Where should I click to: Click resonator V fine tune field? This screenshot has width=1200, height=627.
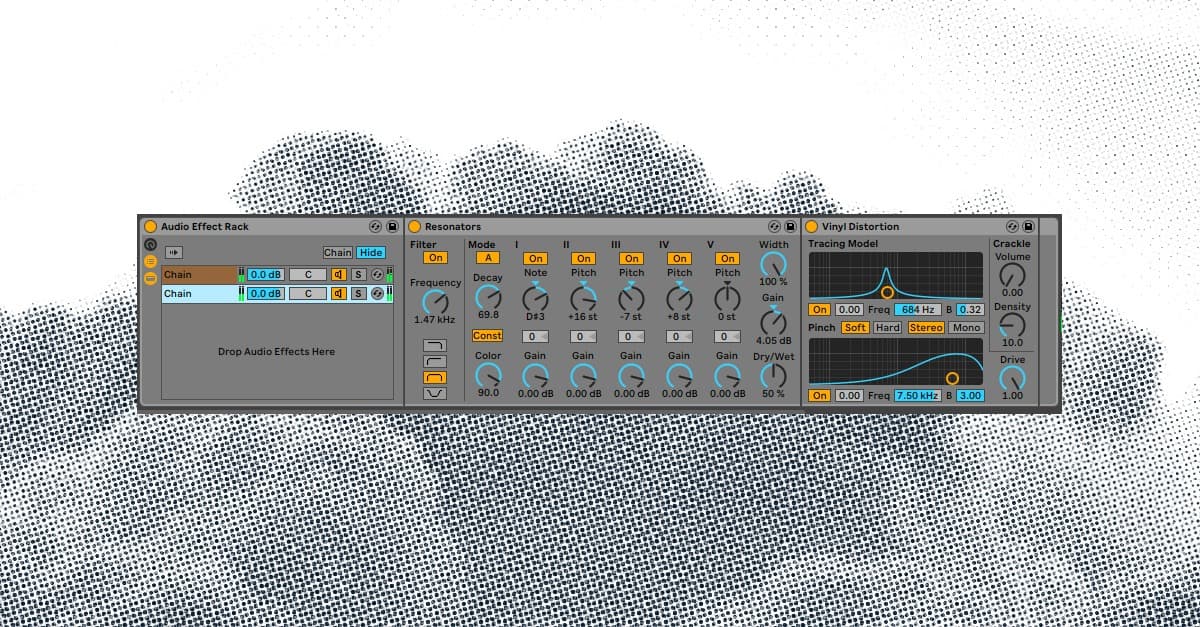pyautogui.click(x=727, y=337)
